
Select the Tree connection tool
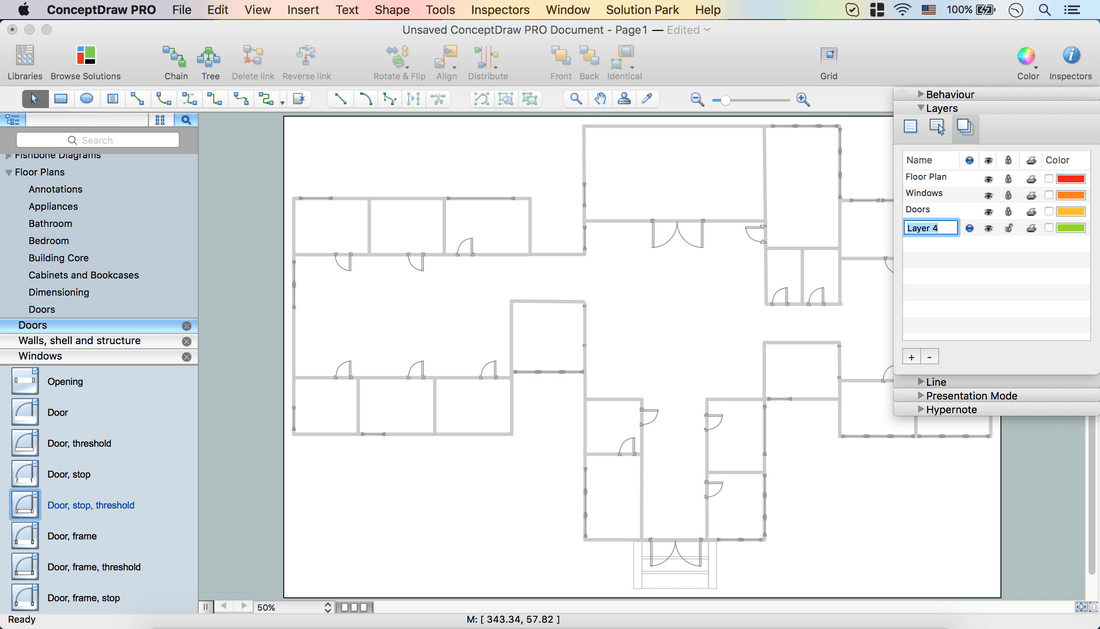pyautogui.click(x=210, y=61)
